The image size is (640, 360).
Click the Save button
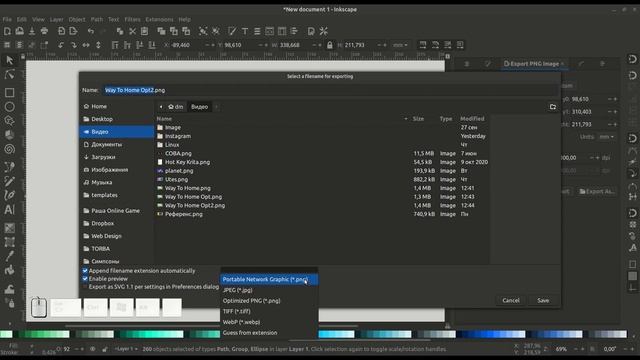[543, 300]
